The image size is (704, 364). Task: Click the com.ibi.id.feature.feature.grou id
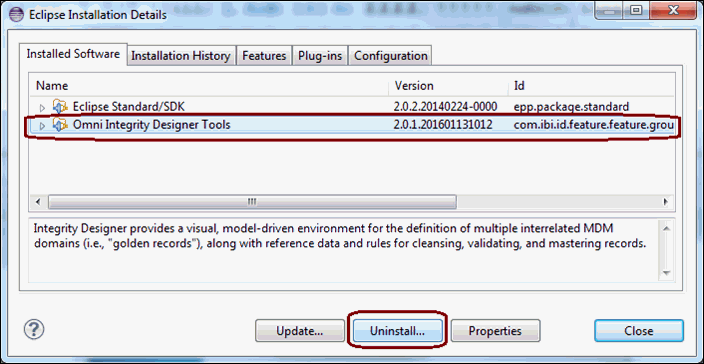coord(593,125)
